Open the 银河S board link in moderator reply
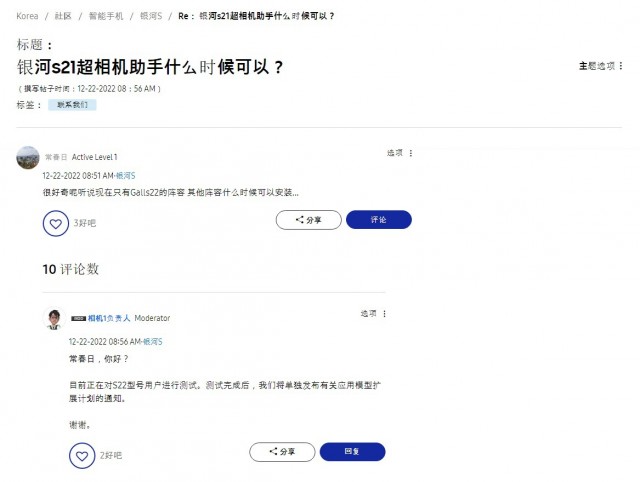The width and height of the screenshot is (640, 482). [x=152, y=342]
